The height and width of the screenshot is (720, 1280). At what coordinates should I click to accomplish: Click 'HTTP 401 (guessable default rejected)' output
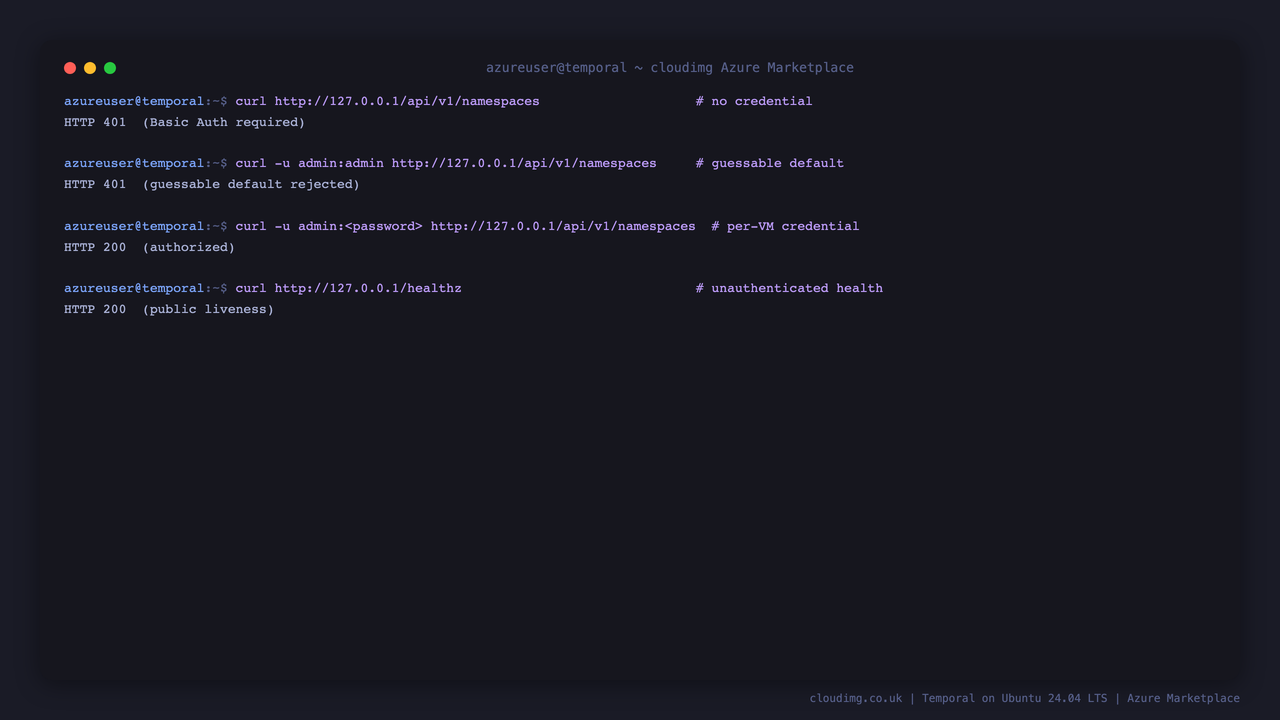[212, 184]
